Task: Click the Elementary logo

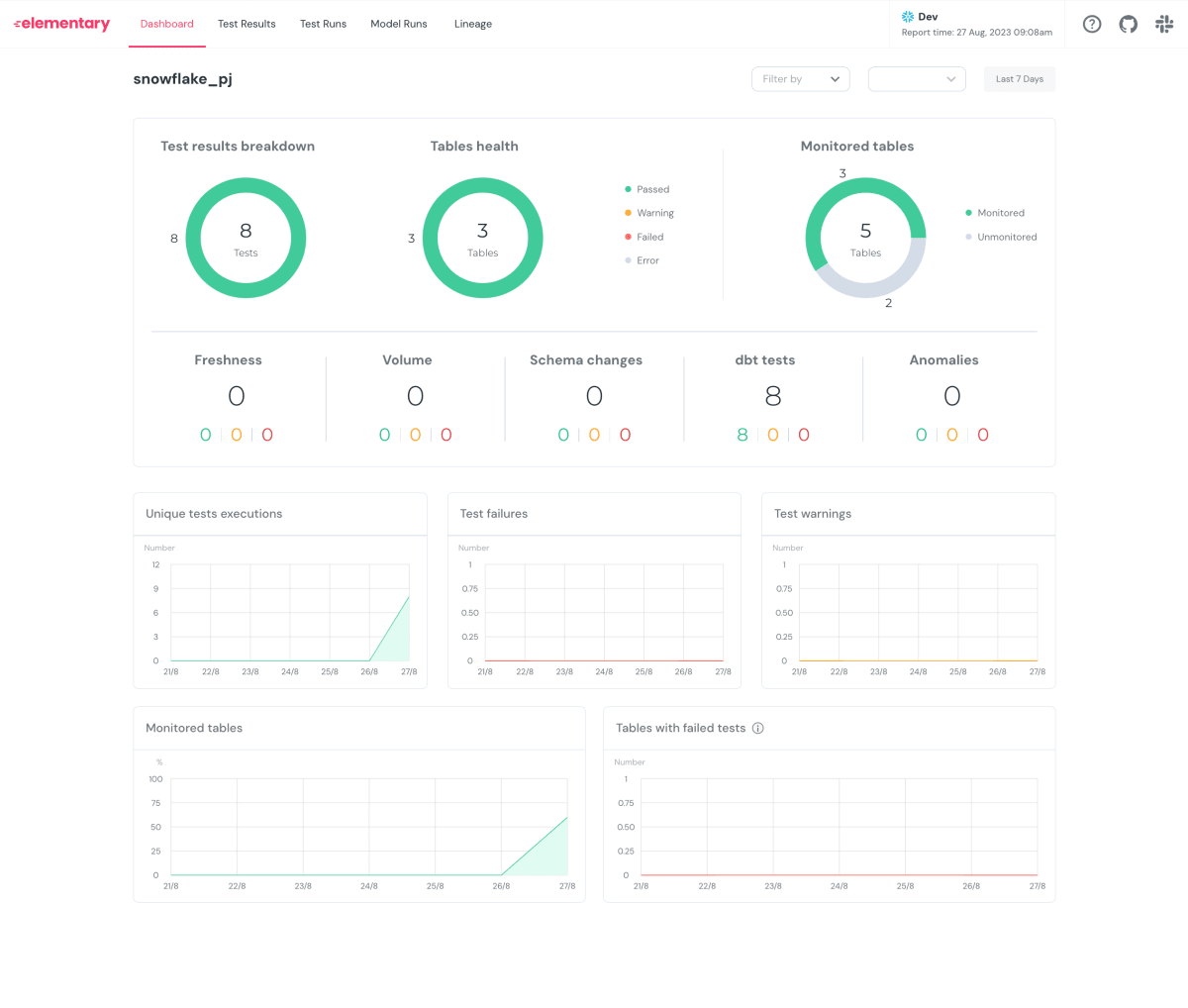Action: [61, 24]
